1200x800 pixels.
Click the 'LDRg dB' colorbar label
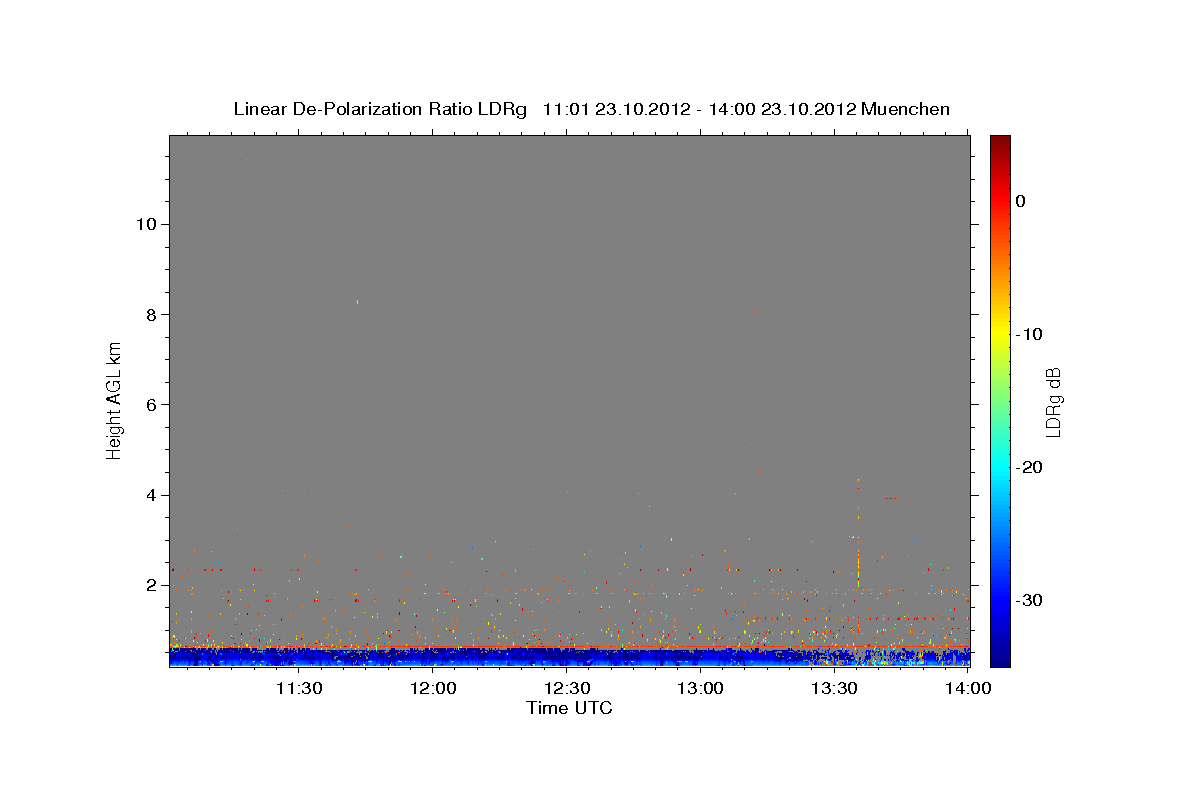1053,402
